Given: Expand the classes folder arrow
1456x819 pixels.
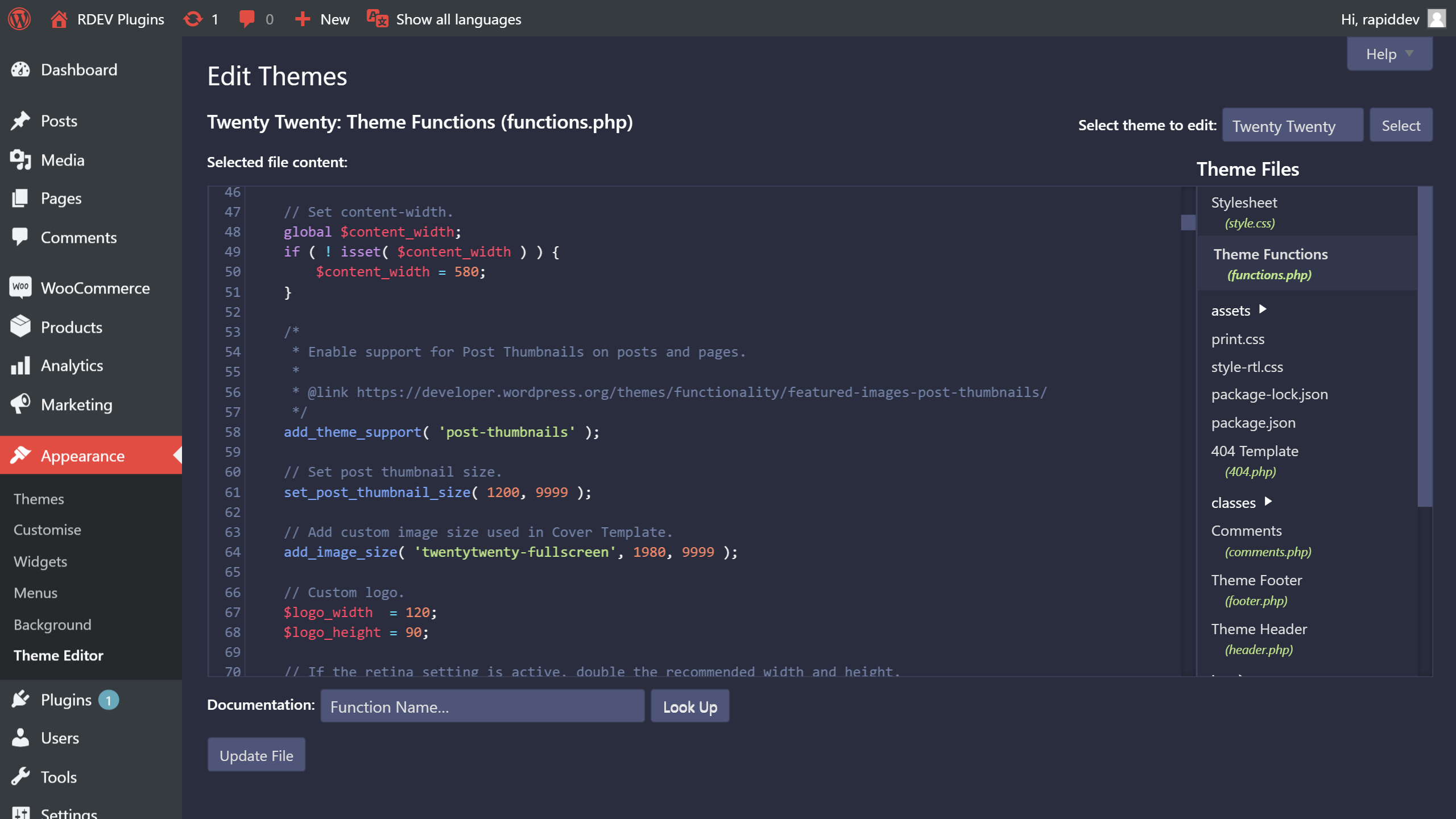Looking at the screenshot, I should click(x=1268, y=501).
